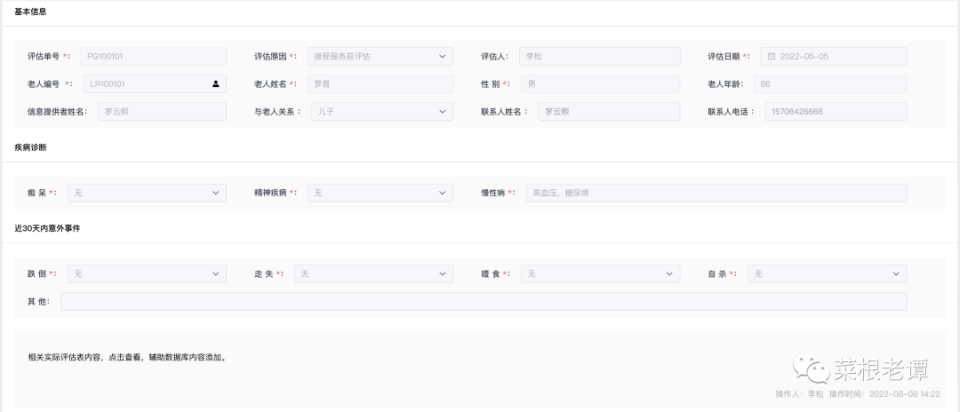Click the 操作时间 2022-08-08 14:22 text
The width and height of the screenshot is (960, 412).
884,394
